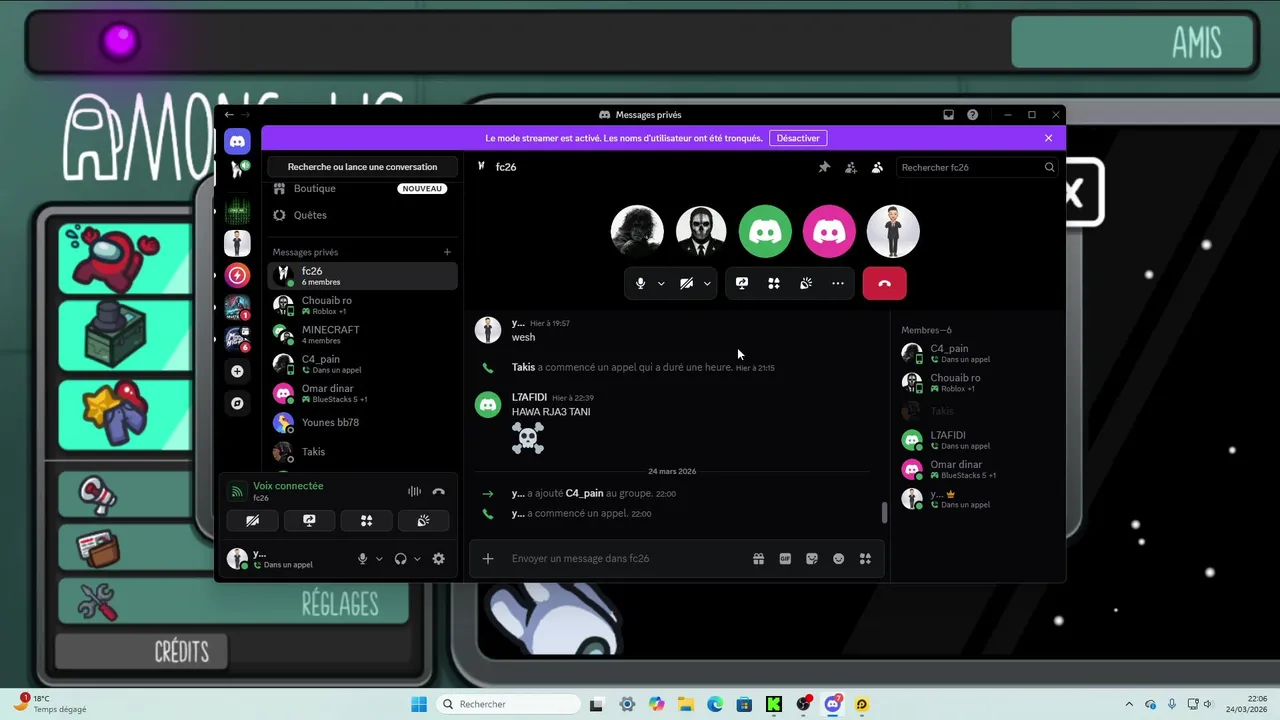Click Désactiver streamer mode button
1280x720 pixels.
coord(798,138)
